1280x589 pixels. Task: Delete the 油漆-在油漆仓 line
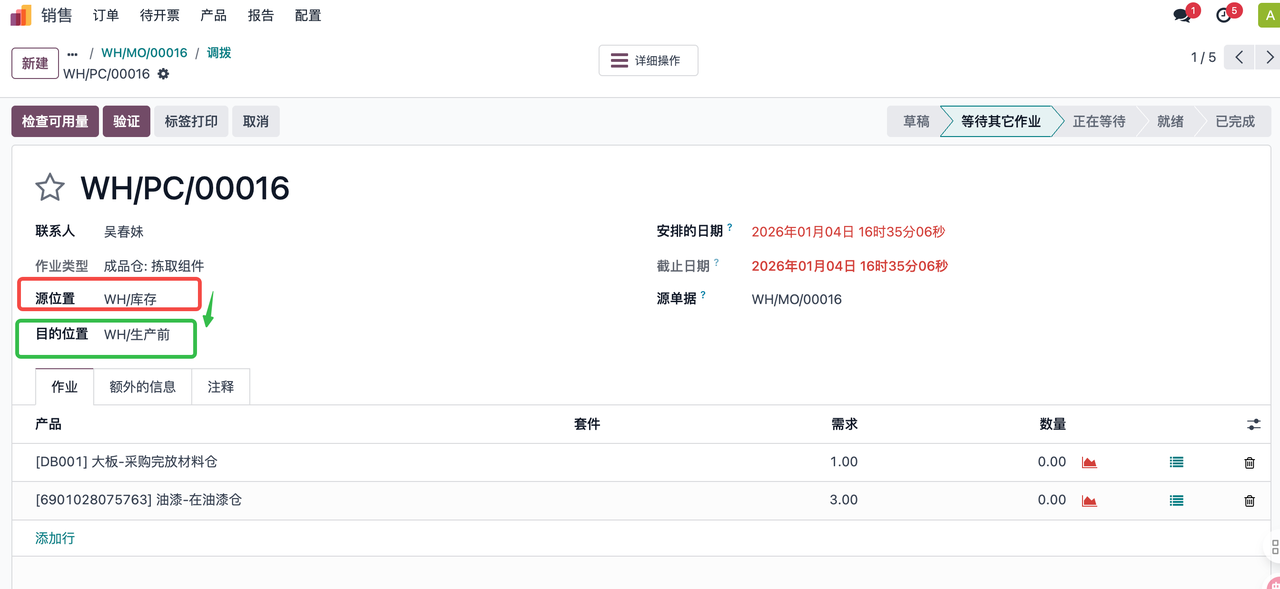(x=1249, y=500)
